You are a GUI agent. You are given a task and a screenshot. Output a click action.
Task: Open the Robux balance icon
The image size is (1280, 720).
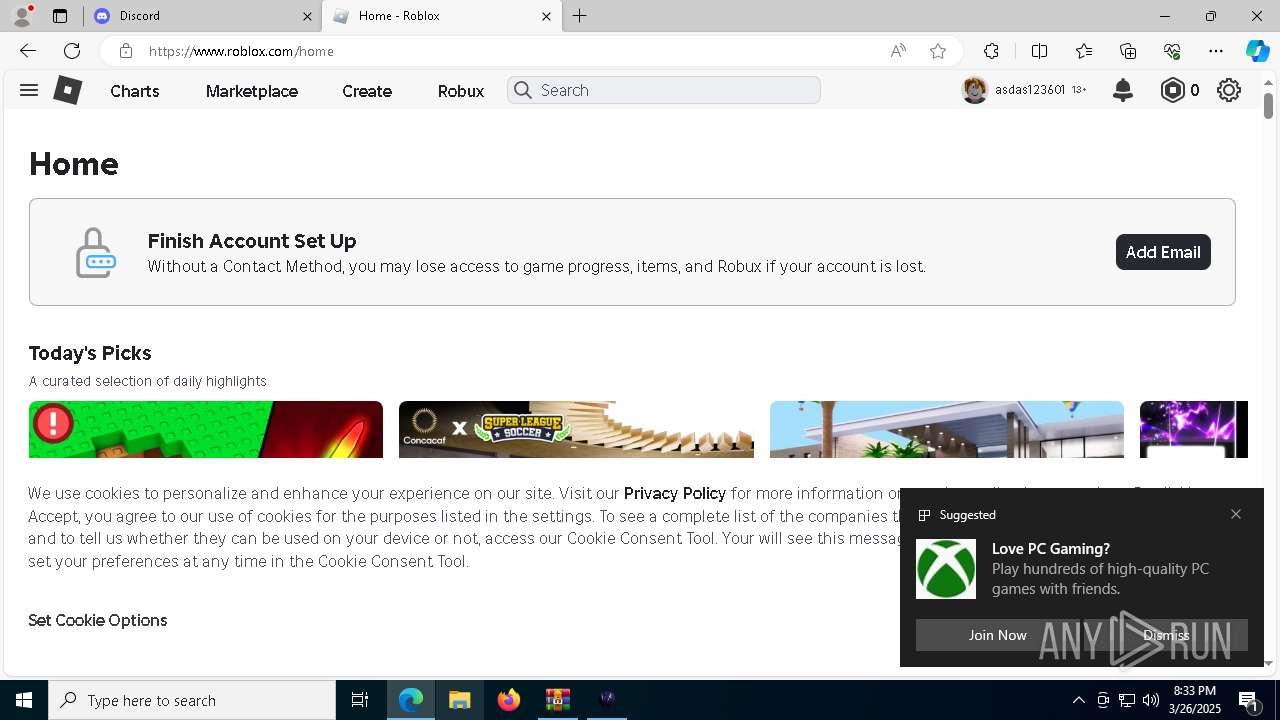point(1172,90)
